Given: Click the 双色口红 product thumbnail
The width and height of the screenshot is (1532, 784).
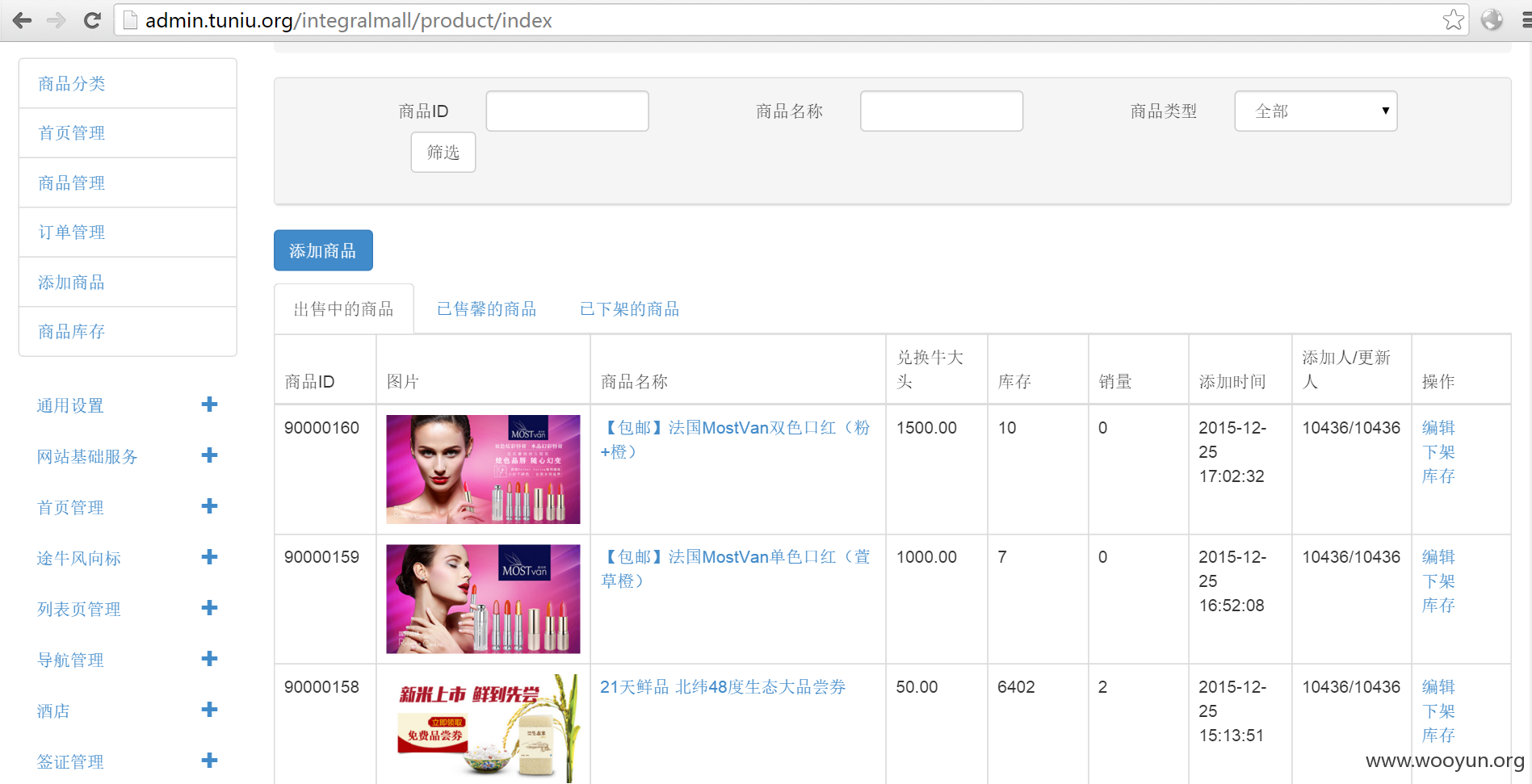Looking at the screenshot, I should click(483, 469).
